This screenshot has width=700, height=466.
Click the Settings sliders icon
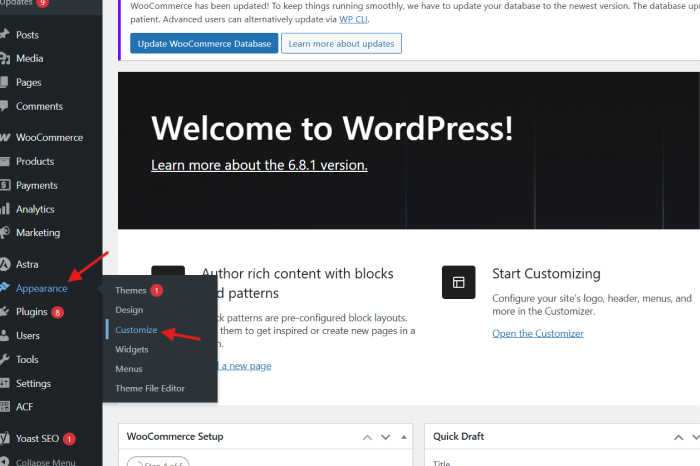click(x=4, y=383)
